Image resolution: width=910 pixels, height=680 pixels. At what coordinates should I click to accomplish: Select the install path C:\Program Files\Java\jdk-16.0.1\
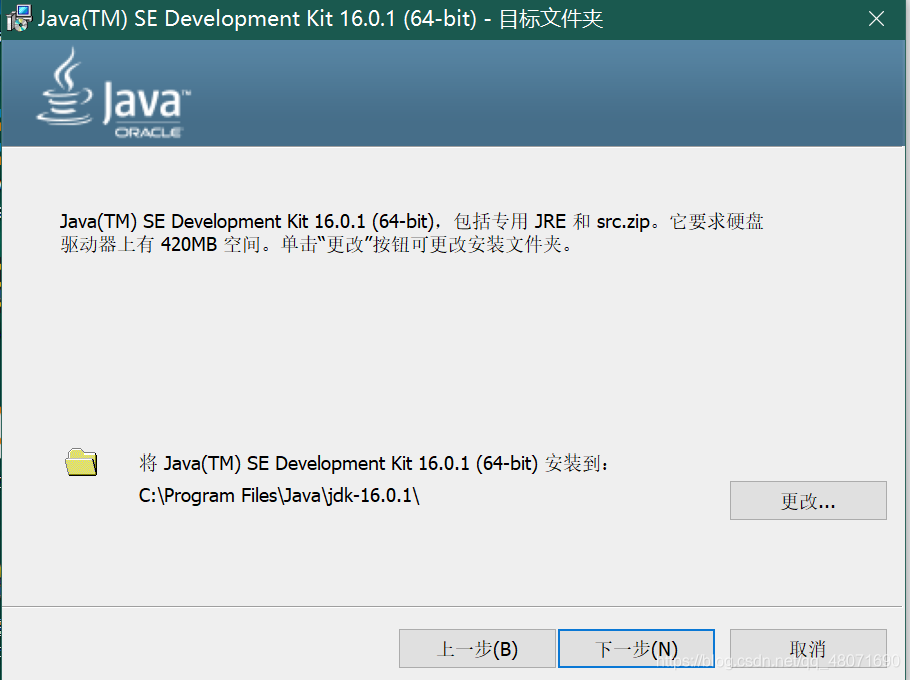pyautogui.click(x=279, y=495)
